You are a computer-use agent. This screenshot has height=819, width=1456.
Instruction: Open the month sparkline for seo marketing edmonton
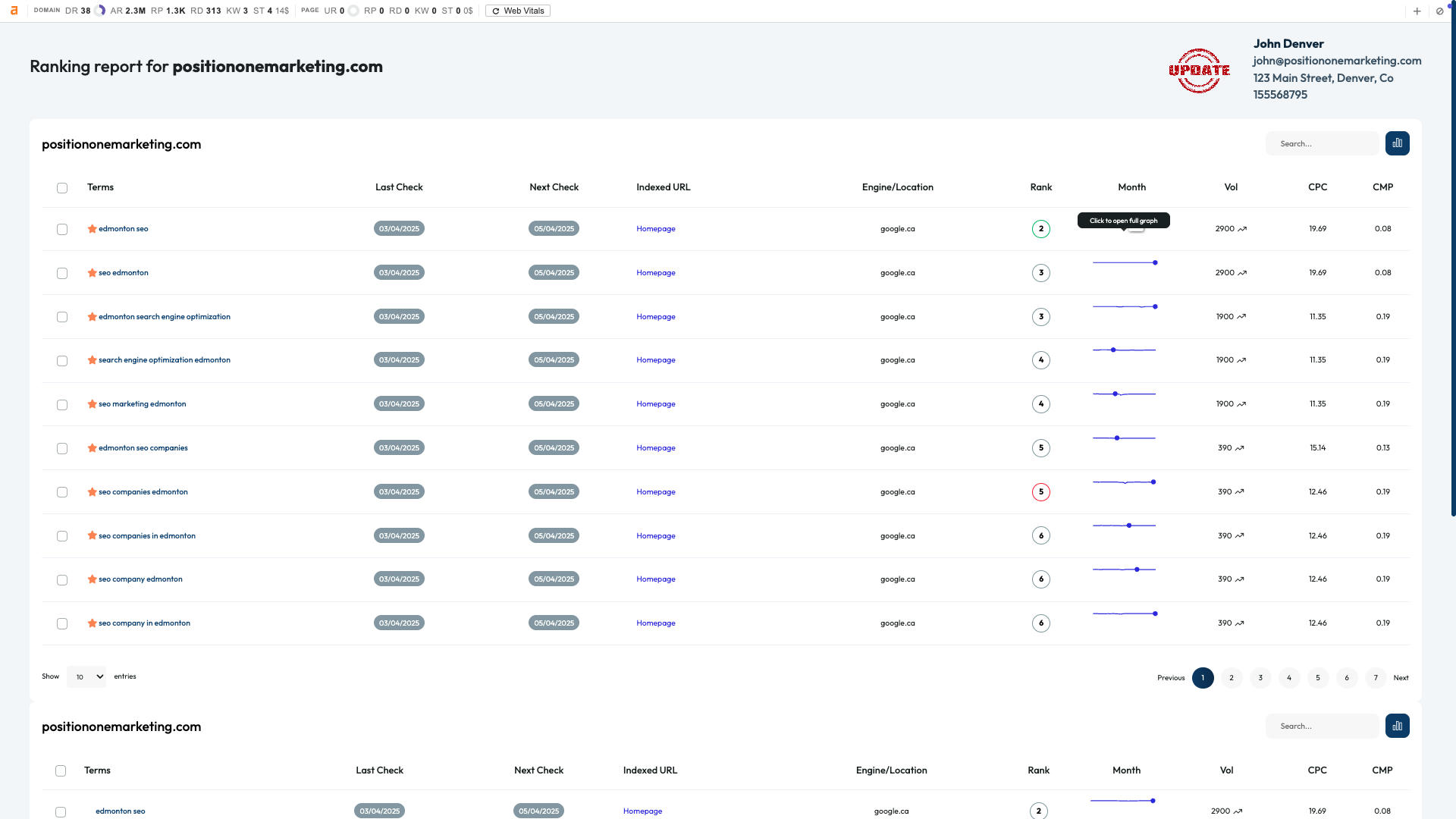click(x=1125, y=394)
